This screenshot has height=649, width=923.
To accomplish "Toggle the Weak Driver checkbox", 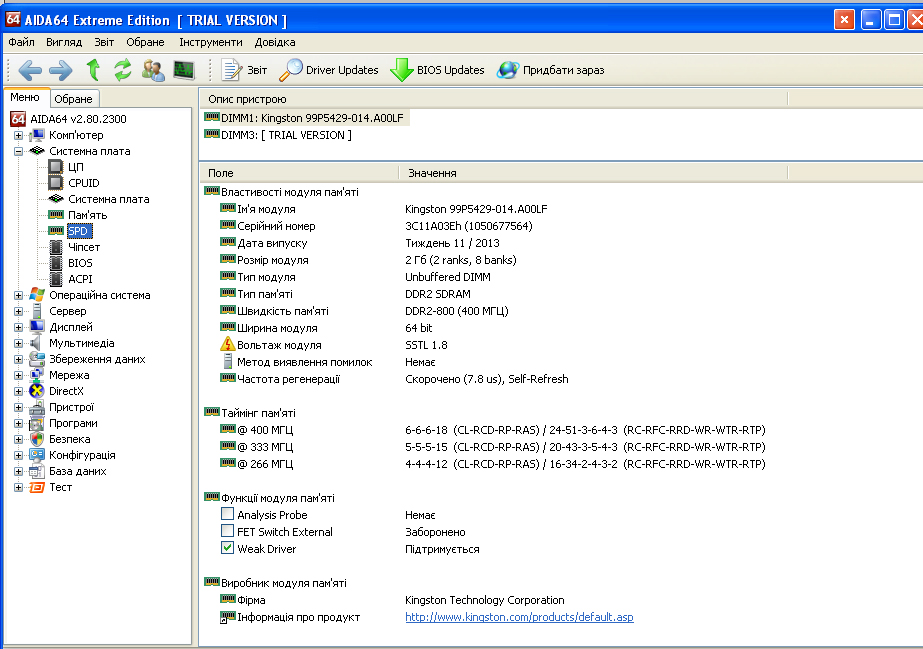I will pos(227,548).
